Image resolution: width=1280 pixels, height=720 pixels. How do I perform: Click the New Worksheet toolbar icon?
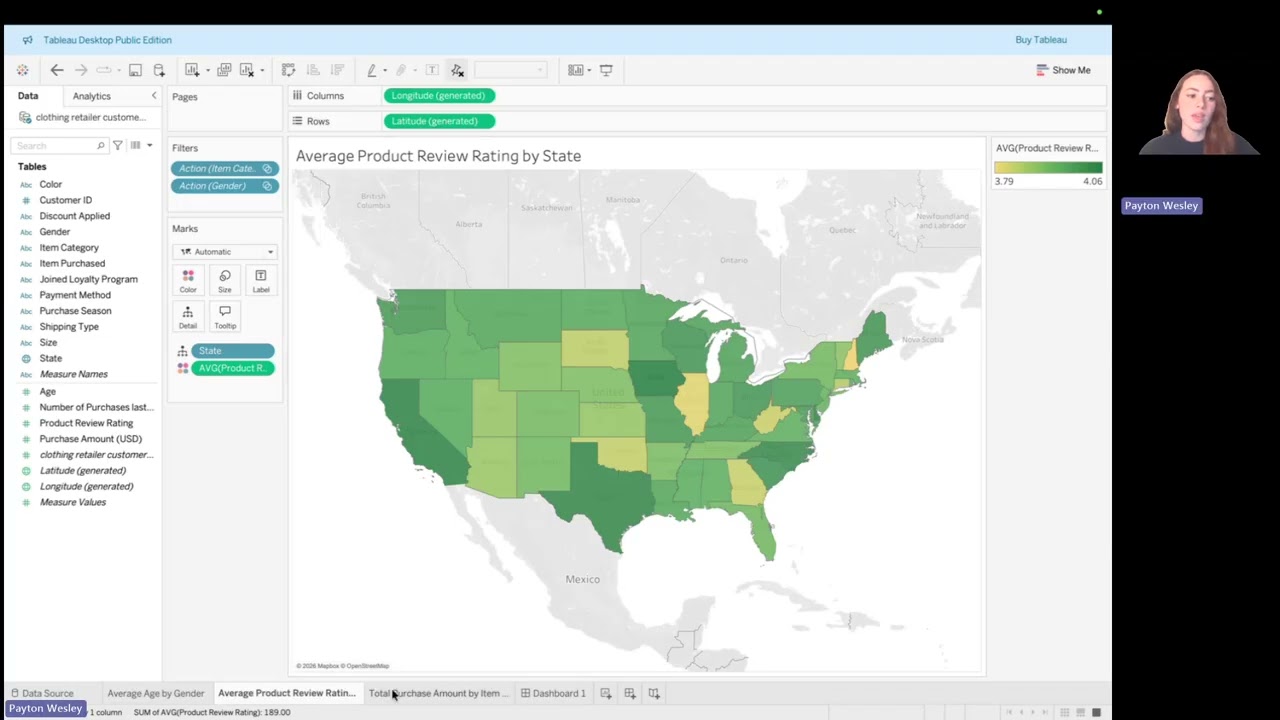tap(192, 70)
